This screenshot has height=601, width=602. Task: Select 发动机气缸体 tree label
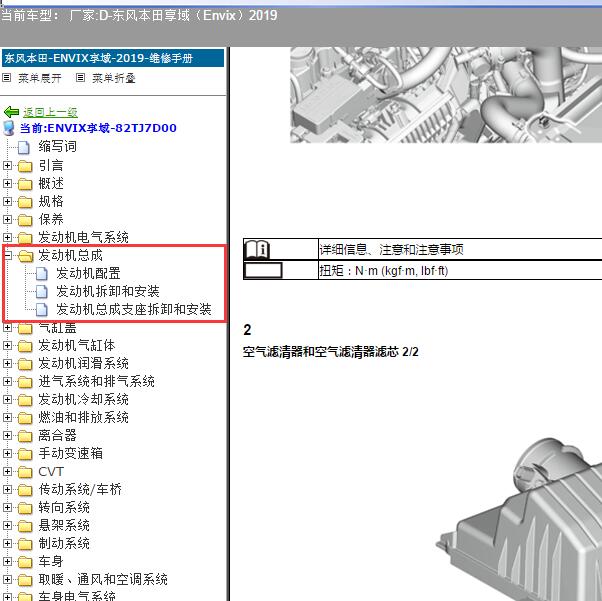point(77,346)
